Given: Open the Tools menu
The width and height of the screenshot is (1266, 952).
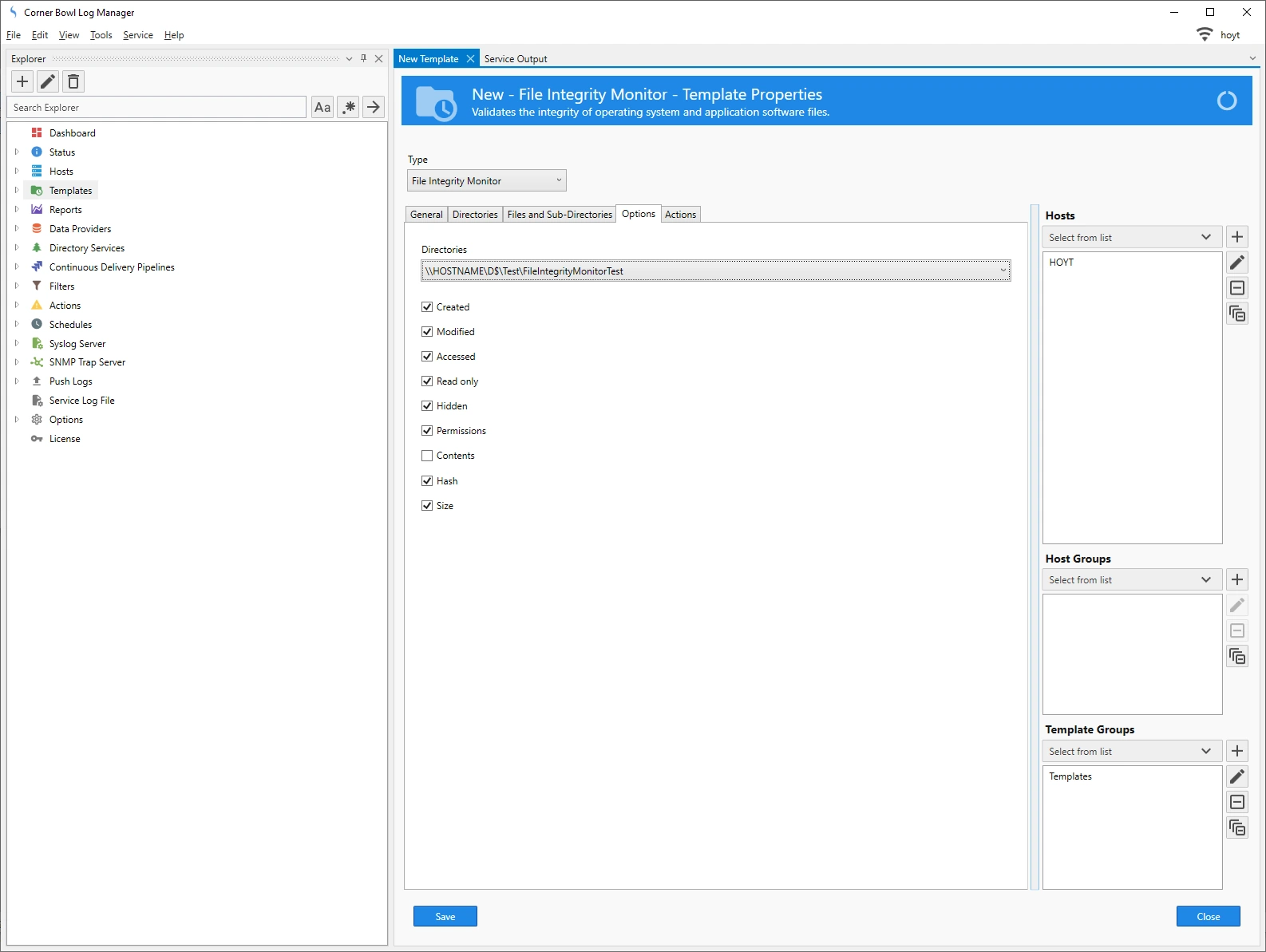Looking at the screenshot, I should coord(101,35).
